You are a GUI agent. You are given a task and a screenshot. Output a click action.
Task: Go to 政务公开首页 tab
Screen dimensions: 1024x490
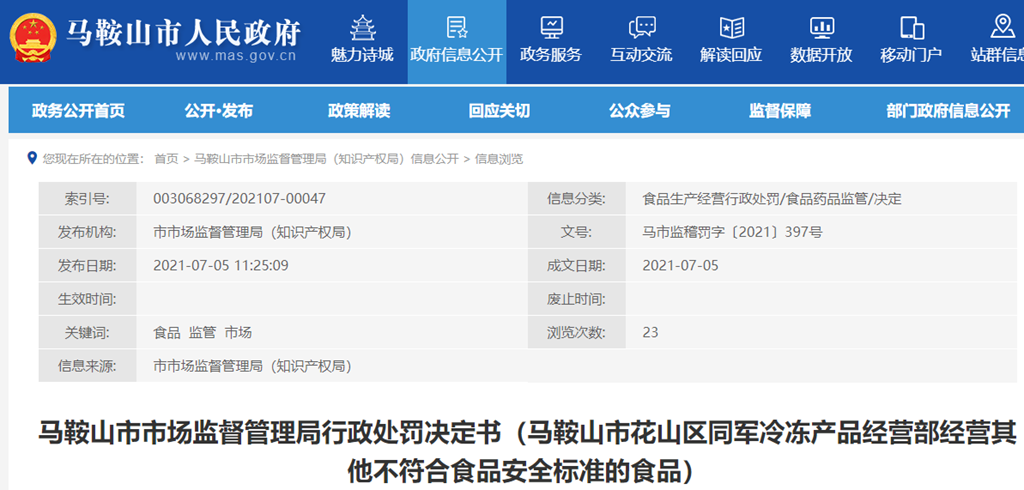pos(78,111)
